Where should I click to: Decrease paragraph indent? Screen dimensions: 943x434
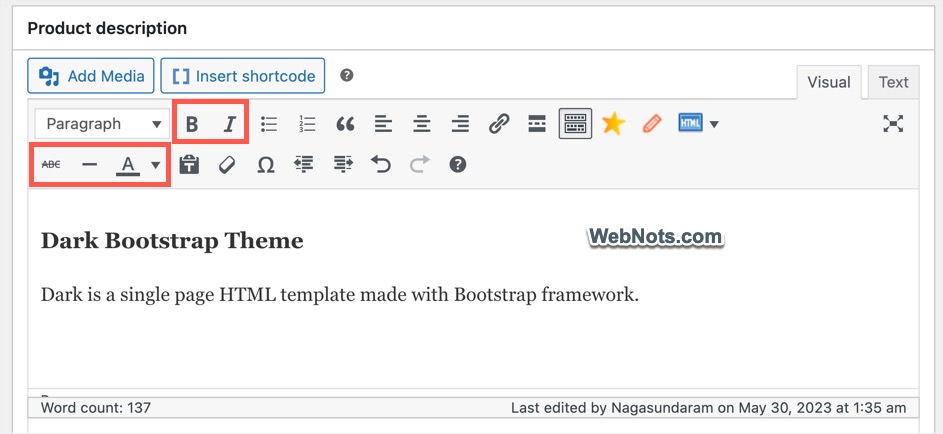(x=304, y=164)
